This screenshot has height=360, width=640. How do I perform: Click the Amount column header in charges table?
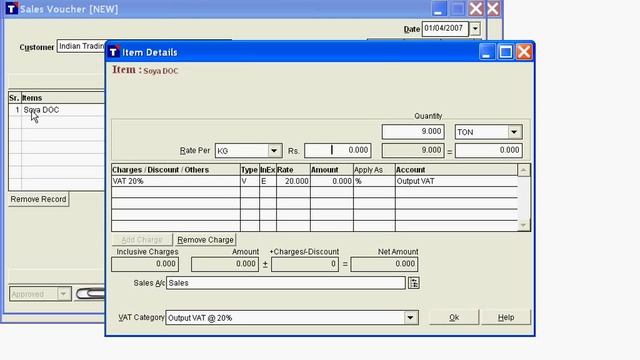(x=331, y=170)
